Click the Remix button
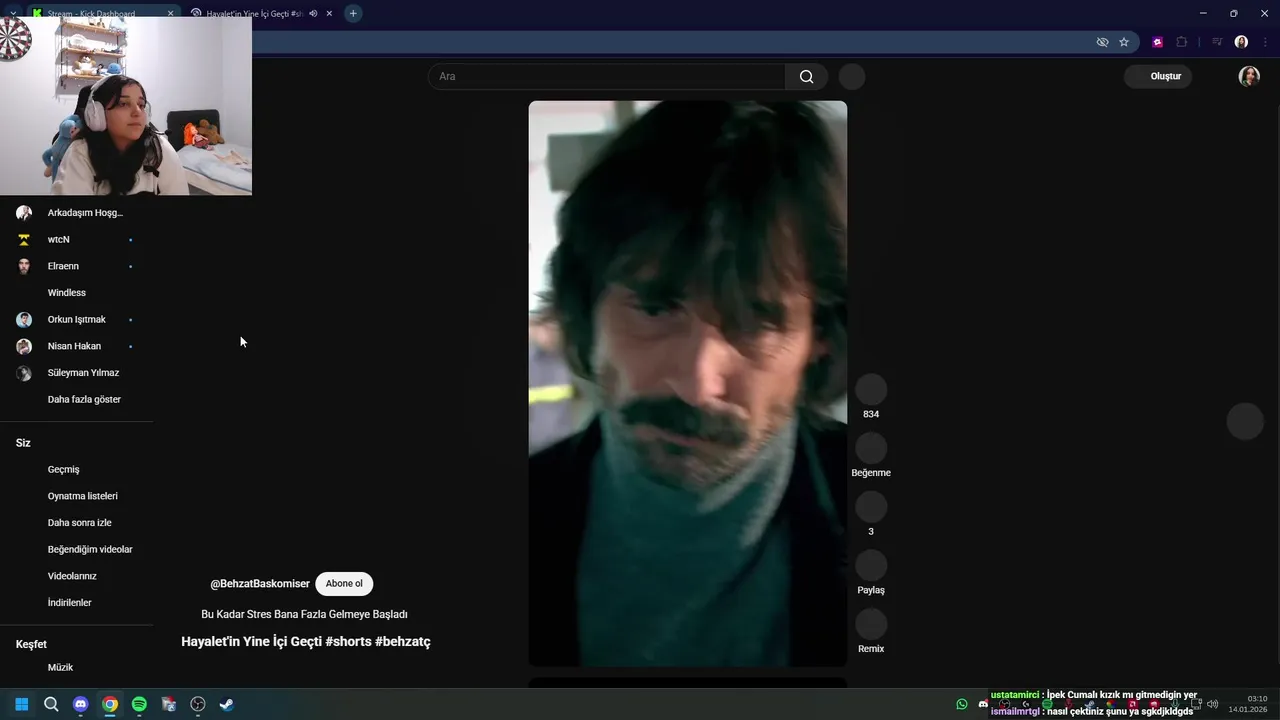Image resolution: width=1280 pixels, height=720 pixels. click(871, 624)
